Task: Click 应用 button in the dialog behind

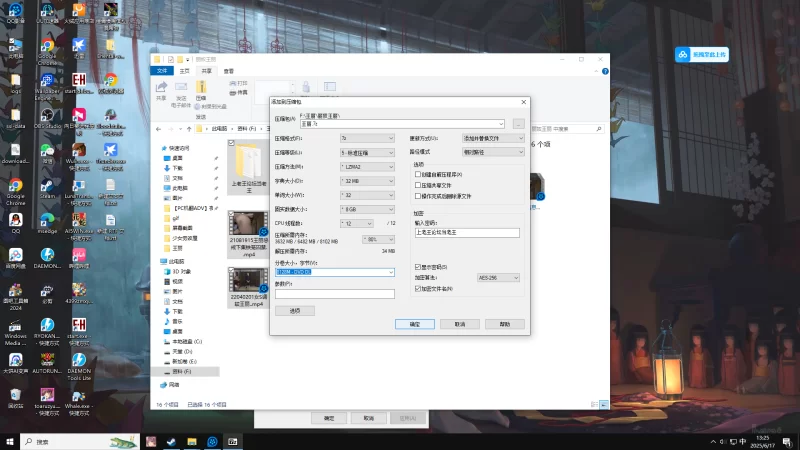Action: (408, 418)
